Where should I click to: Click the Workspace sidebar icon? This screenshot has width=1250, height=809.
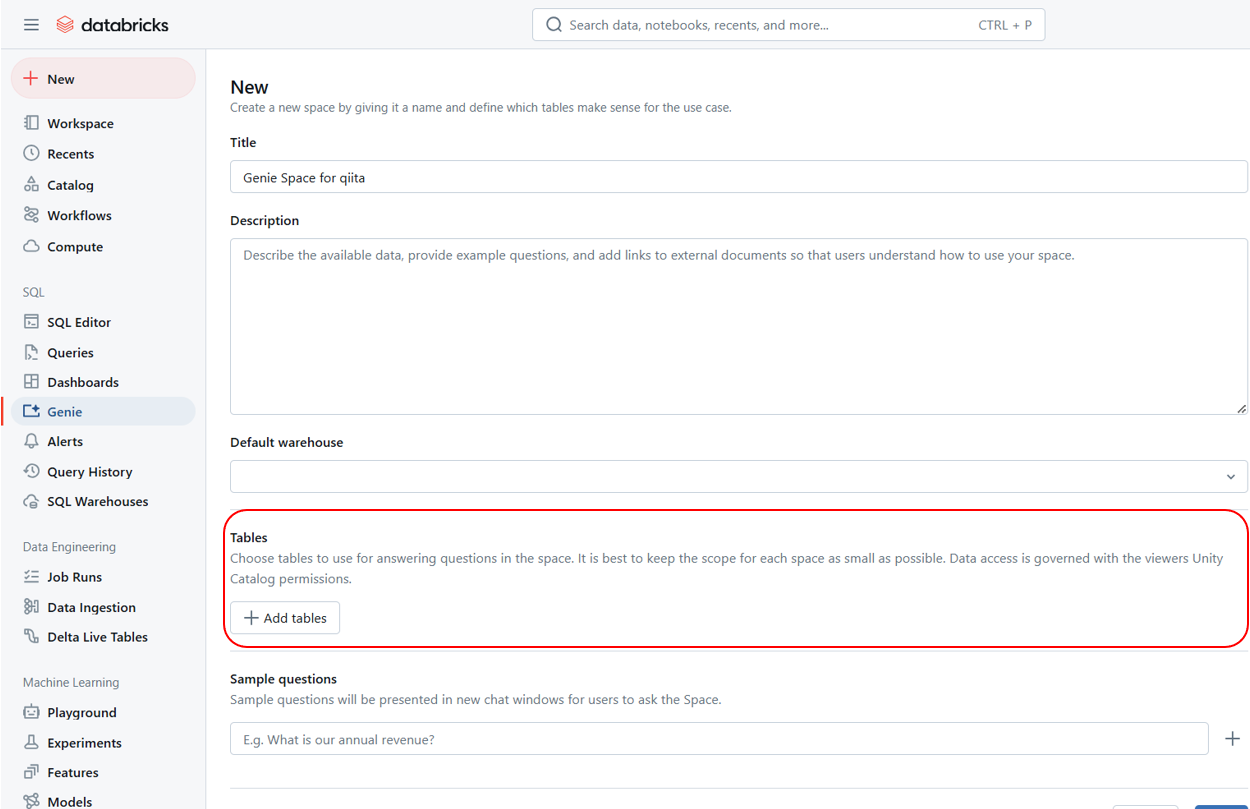coord(31,123)
